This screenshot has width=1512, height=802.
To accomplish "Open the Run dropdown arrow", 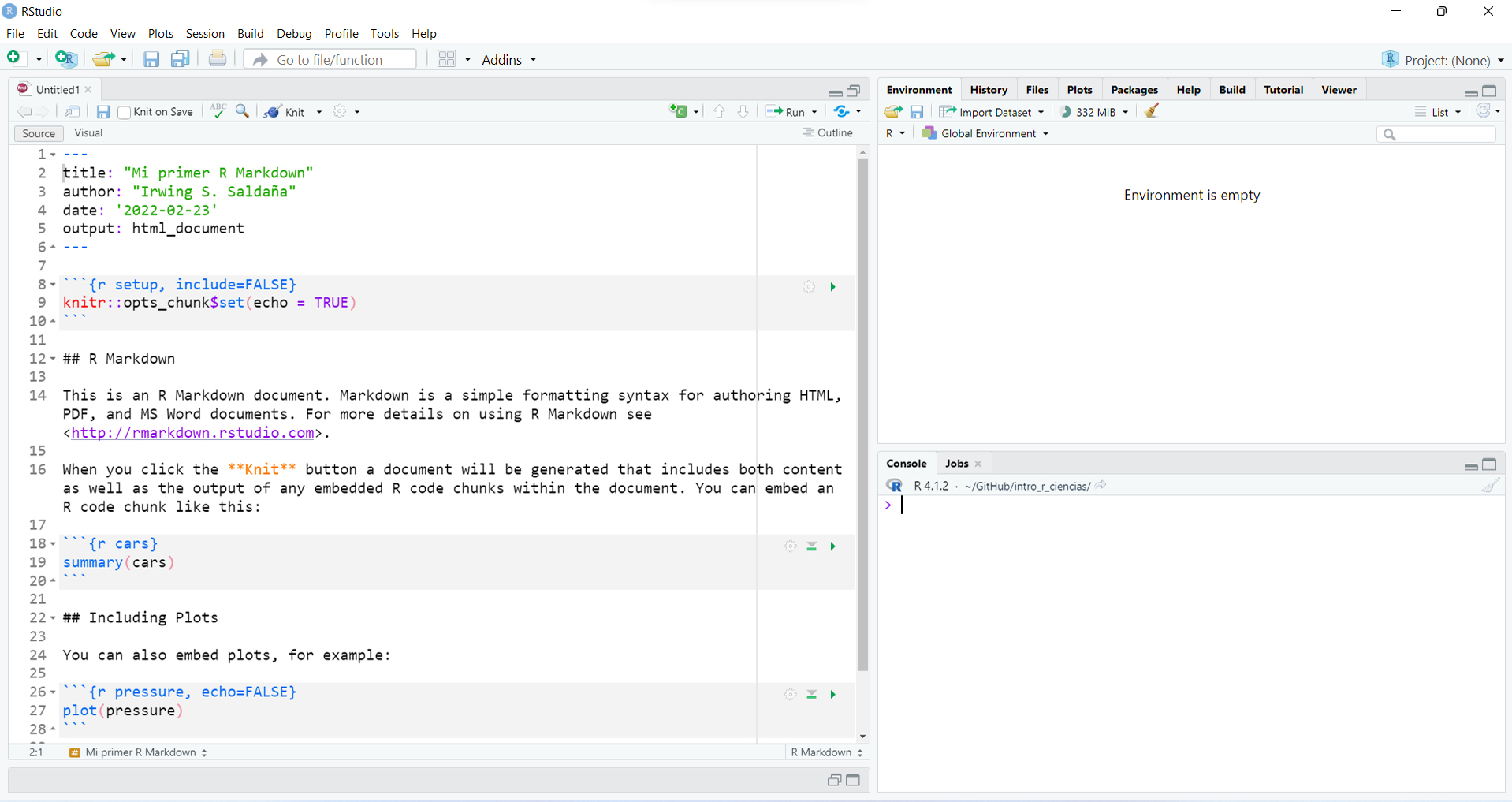I will point(814,112).
